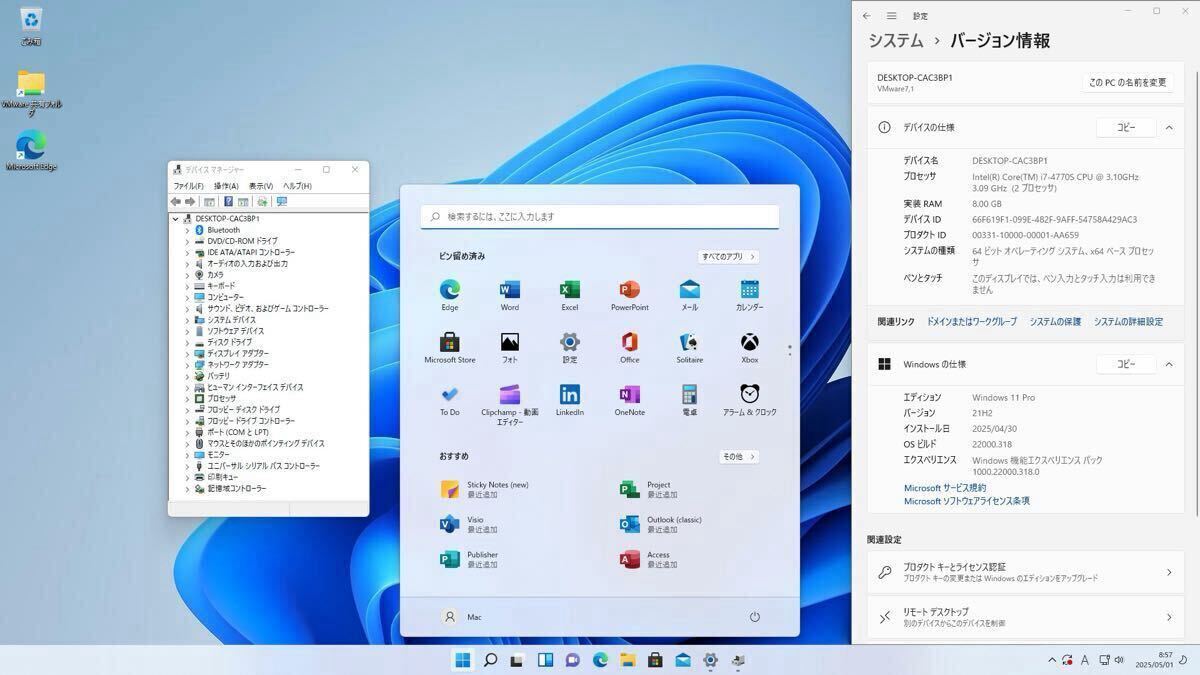The height and width of the screenshot is (675, 1200).
Task: Open システムの詳細設定 link
Action: 1128,322
